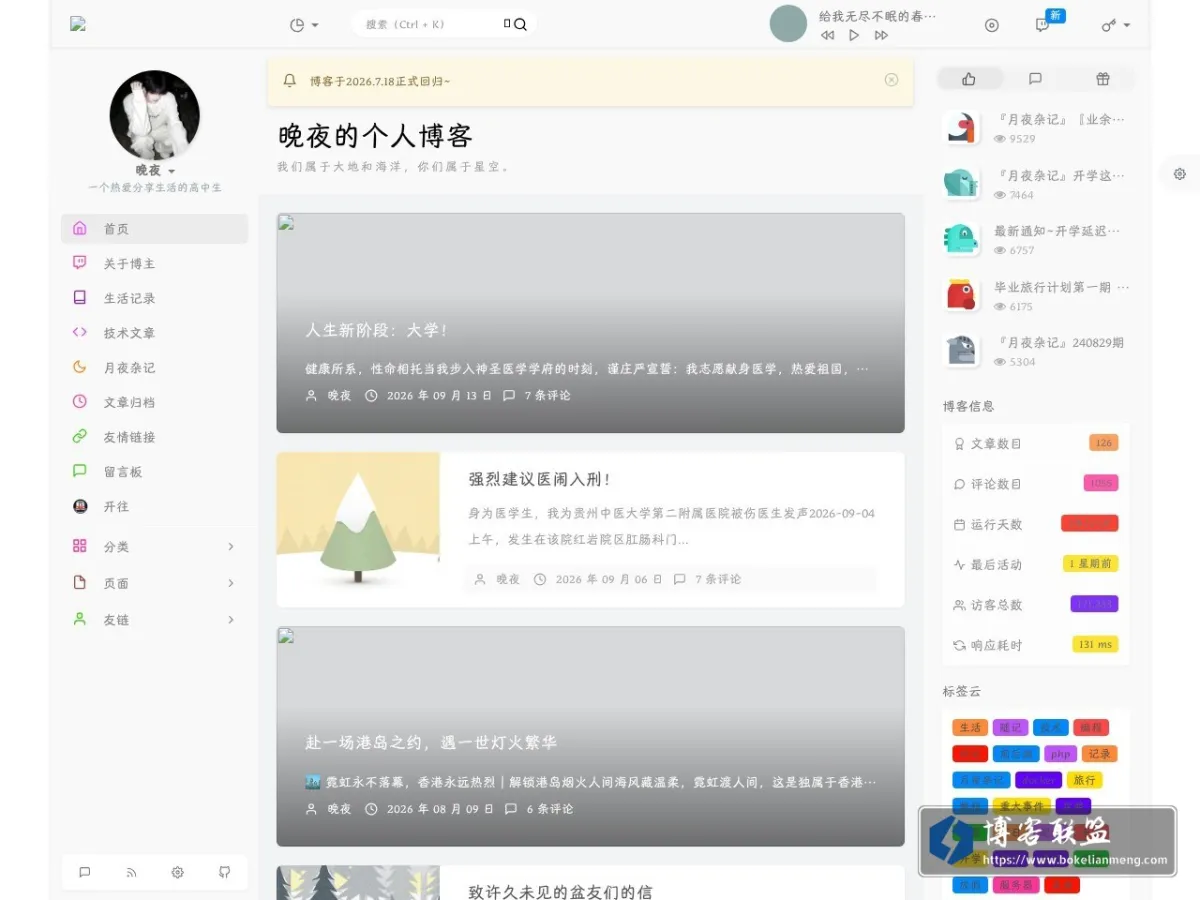Open the key icon login dropdown

click(1116, 25)
